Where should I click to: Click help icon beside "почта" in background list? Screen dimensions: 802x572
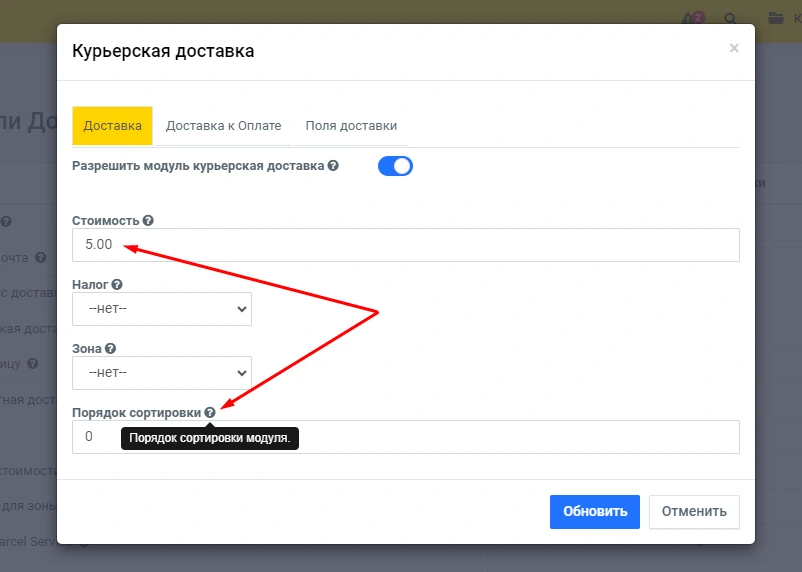[x=40, y=257]
